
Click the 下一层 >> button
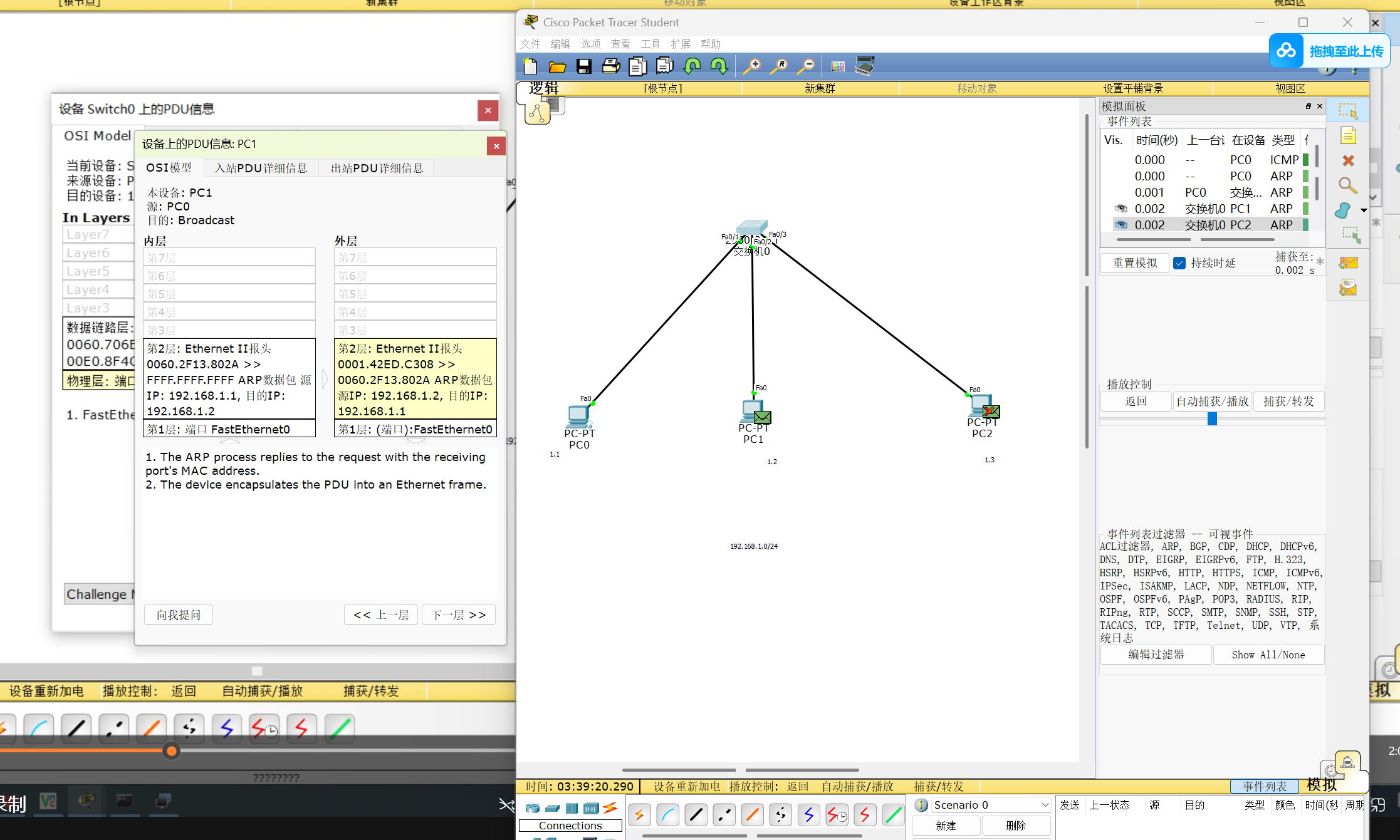[458, 615]
